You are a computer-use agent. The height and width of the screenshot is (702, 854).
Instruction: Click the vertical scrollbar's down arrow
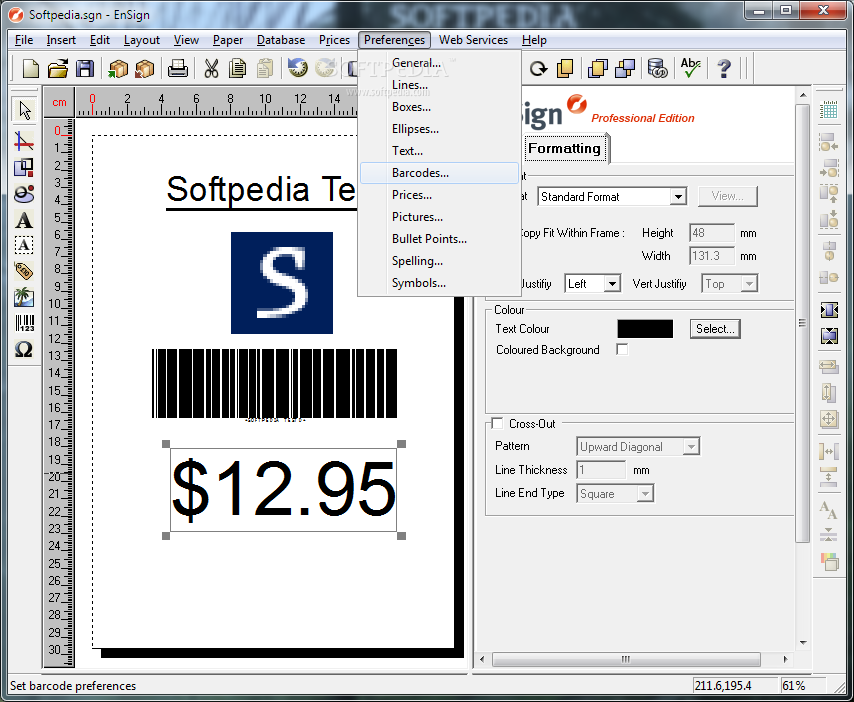(x=803, y=643)
